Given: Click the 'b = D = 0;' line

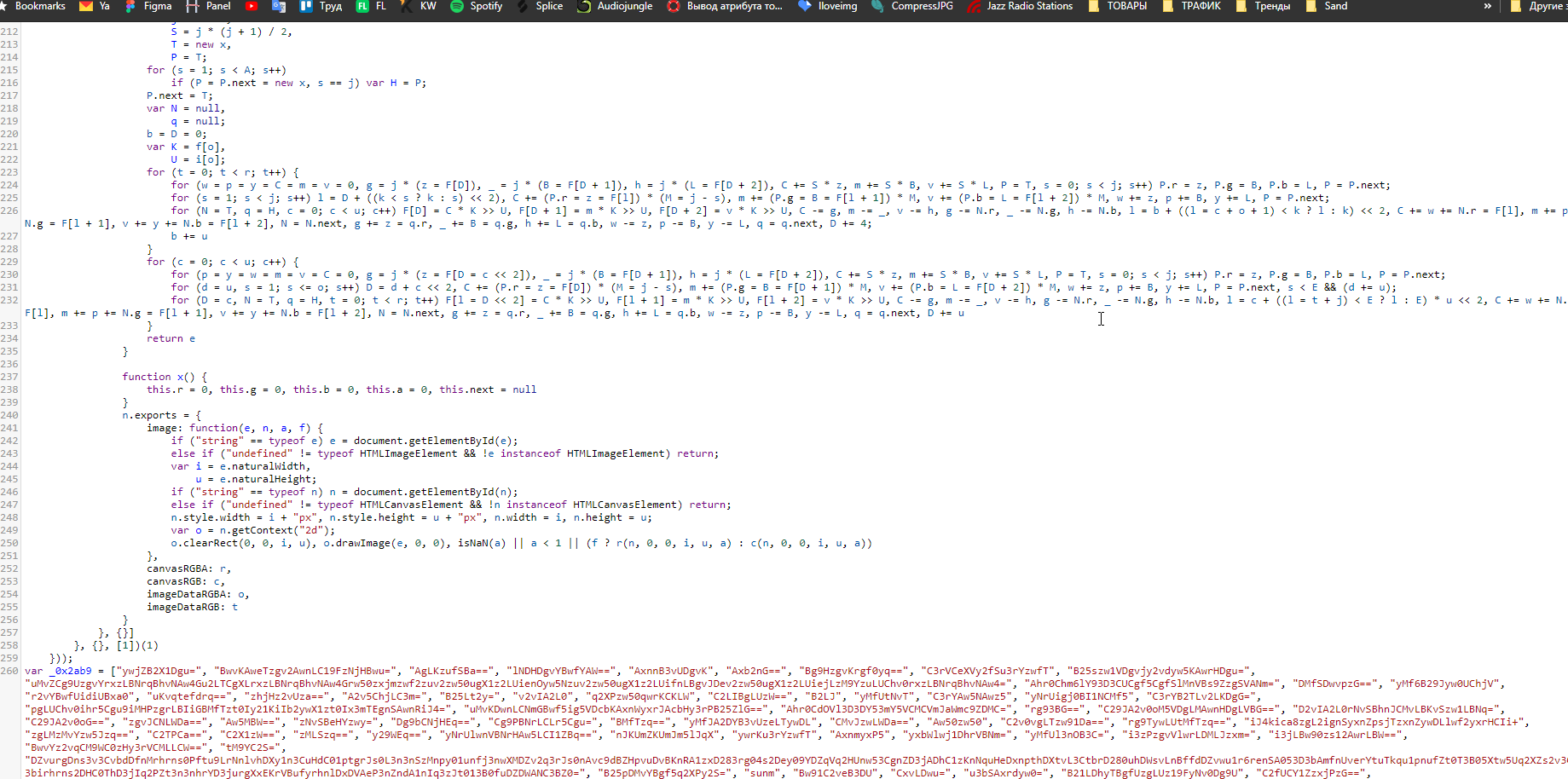Looking at the screenshot, I should coord(176,134).
